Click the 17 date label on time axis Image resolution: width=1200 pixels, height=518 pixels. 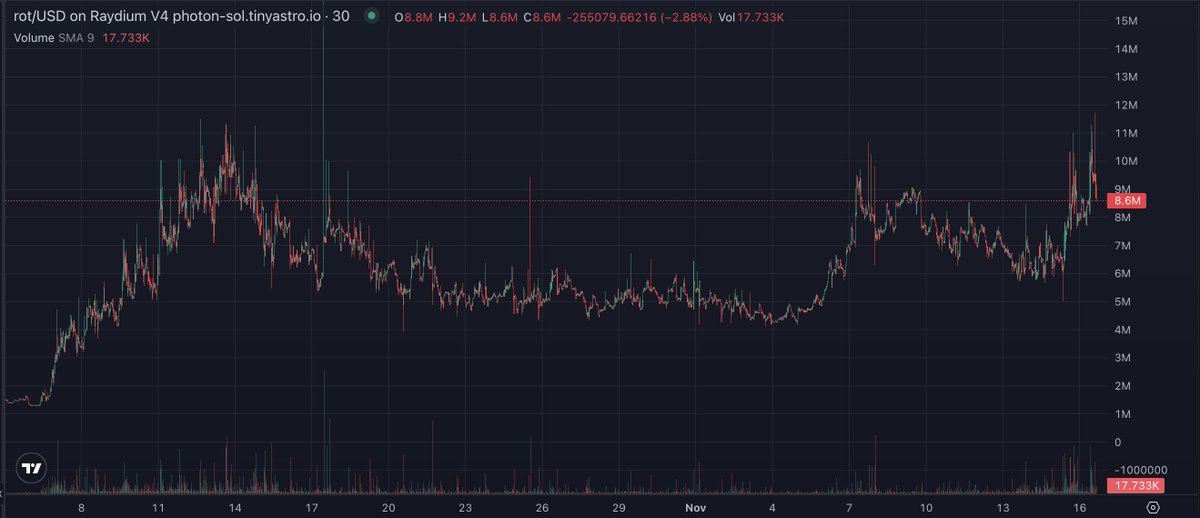(x=310, y=508)
